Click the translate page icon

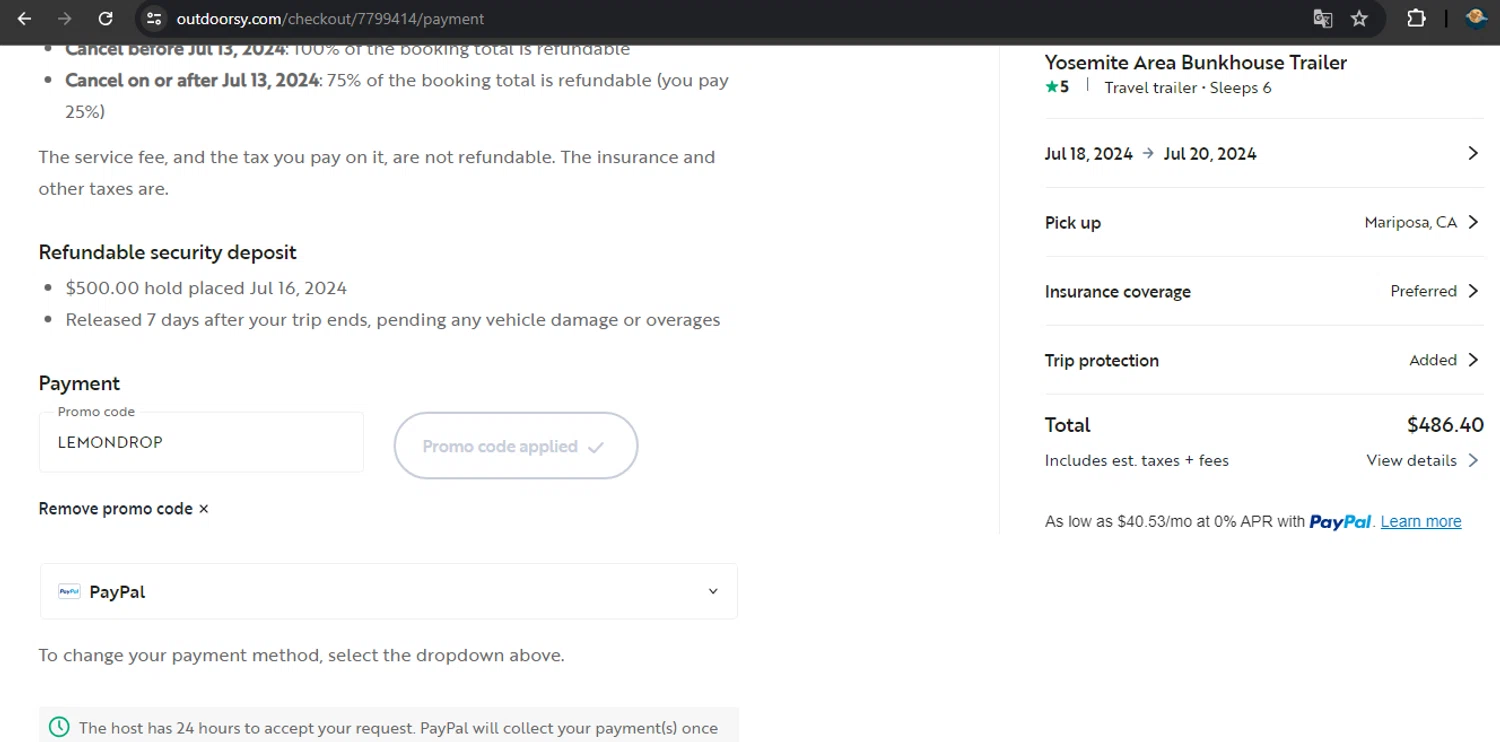(x=1323, y=19)
